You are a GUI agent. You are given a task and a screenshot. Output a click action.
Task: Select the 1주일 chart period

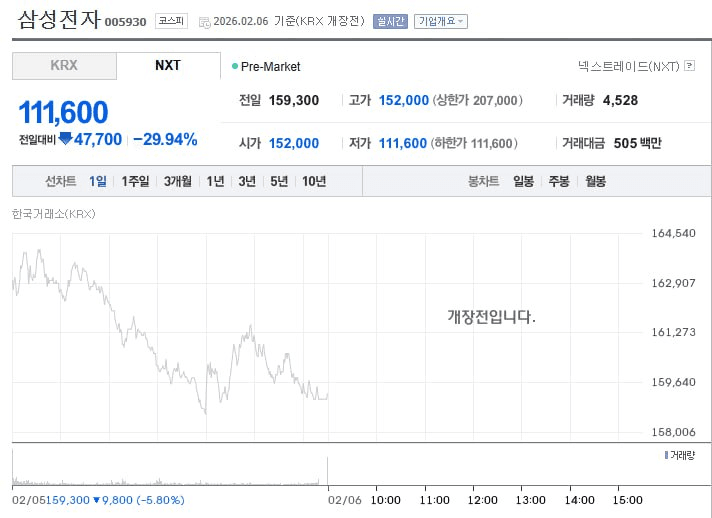[135, 181]
